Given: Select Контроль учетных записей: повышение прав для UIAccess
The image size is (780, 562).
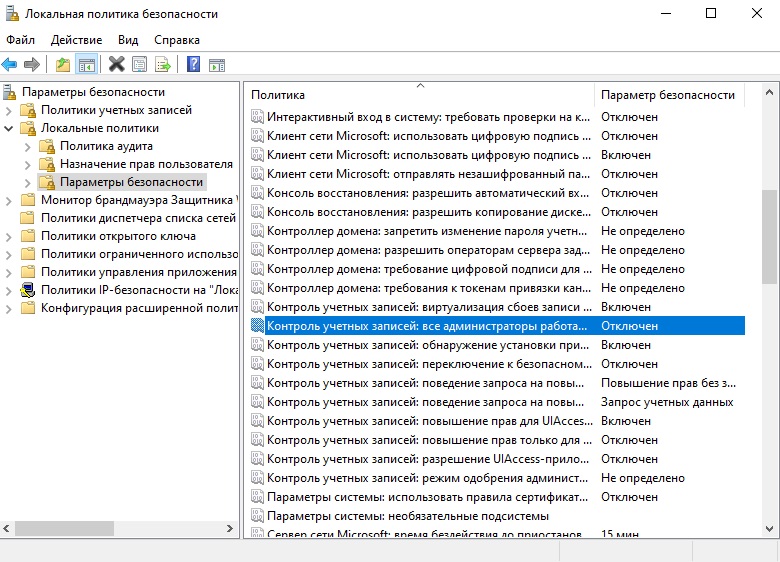Looking at the screenshot, I should 430,421.
